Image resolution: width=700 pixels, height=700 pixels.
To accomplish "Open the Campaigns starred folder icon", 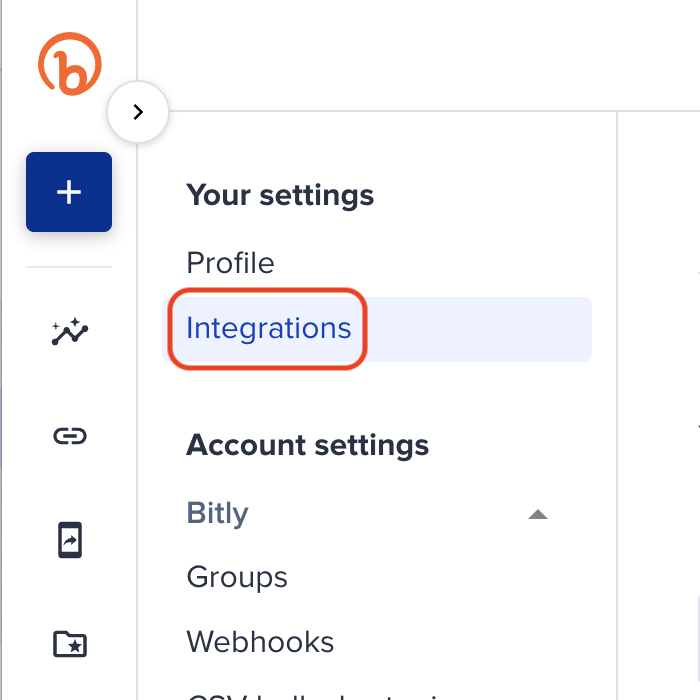I will pyautogui.click(x=70, y=644).
